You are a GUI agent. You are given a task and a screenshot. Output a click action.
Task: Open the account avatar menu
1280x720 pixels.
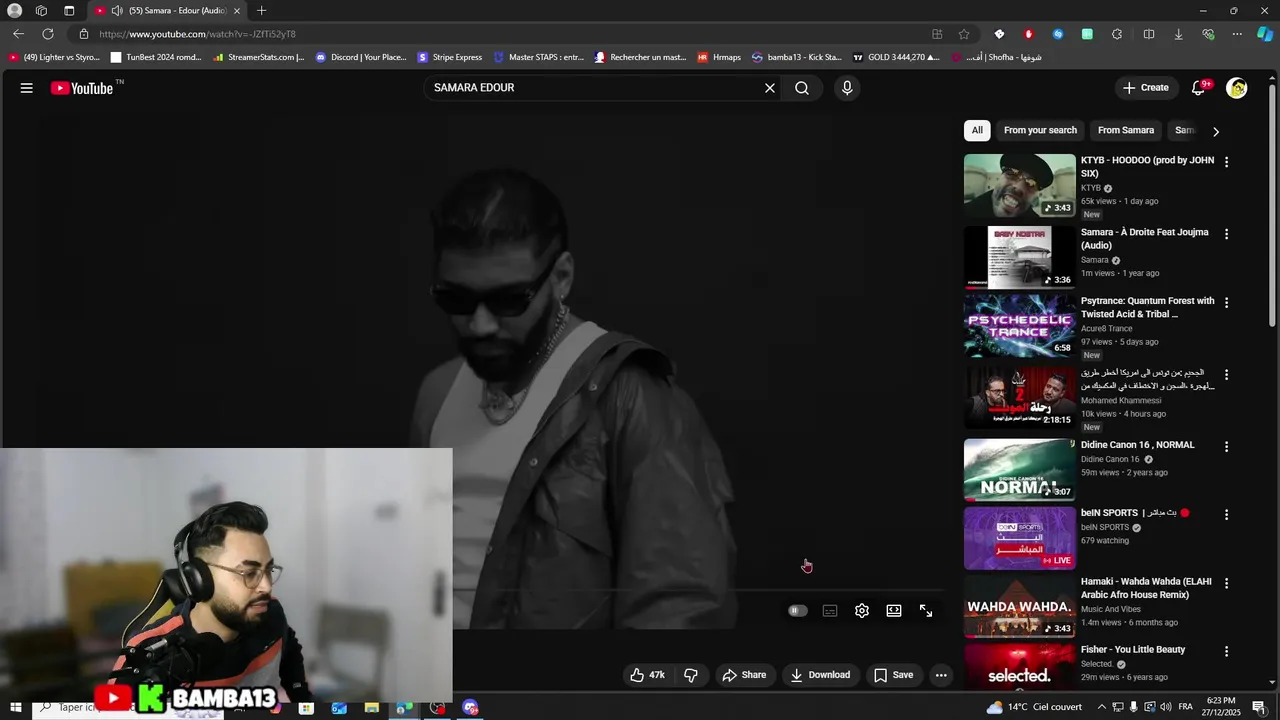[1237, 88]
